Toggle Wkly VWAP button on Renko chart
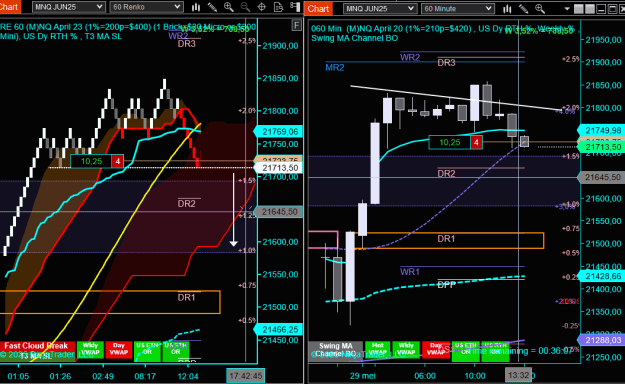 [90, 349]
